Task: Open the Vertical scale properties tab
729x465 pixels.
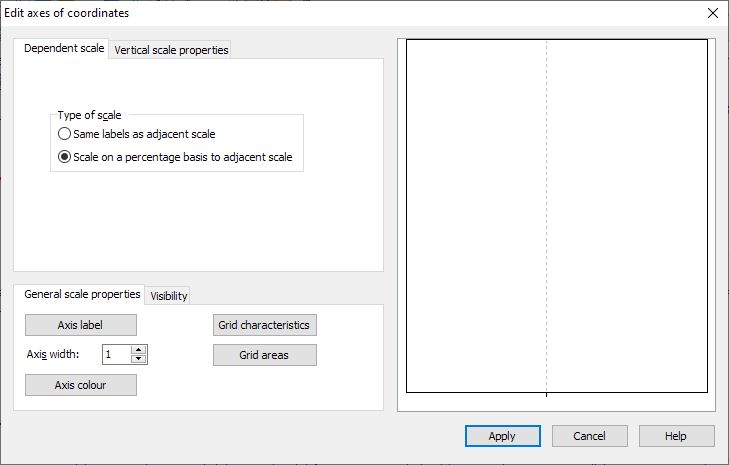Action: click(x=171, y=50)
